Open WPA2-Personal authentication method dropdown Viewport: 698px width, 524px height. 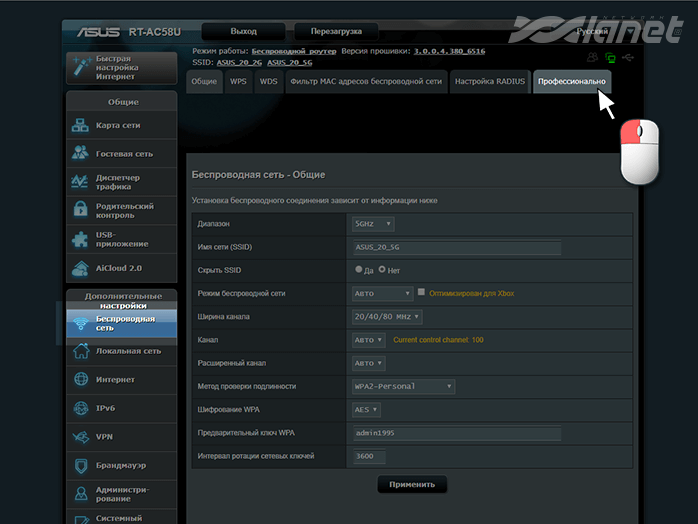click(x=403, y=386)
